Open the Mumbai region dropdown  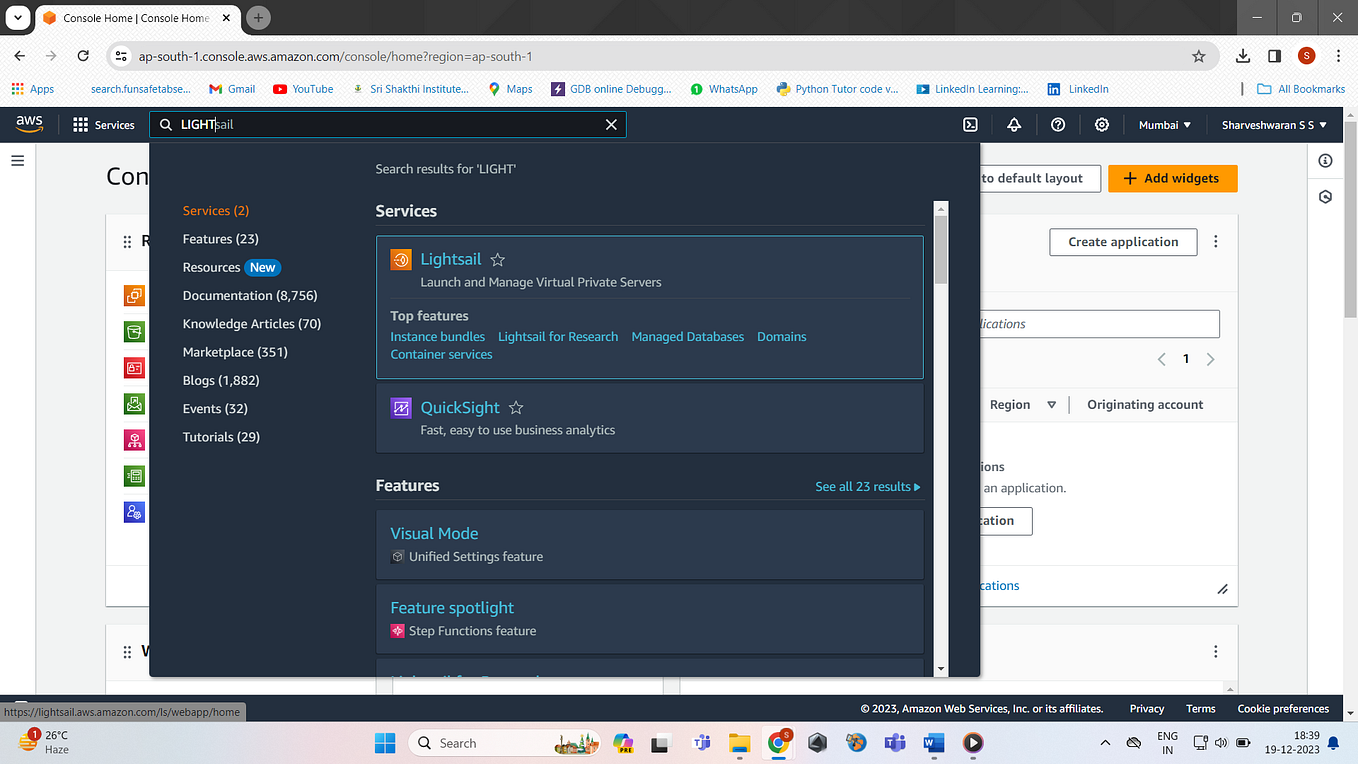point(1163,124)
